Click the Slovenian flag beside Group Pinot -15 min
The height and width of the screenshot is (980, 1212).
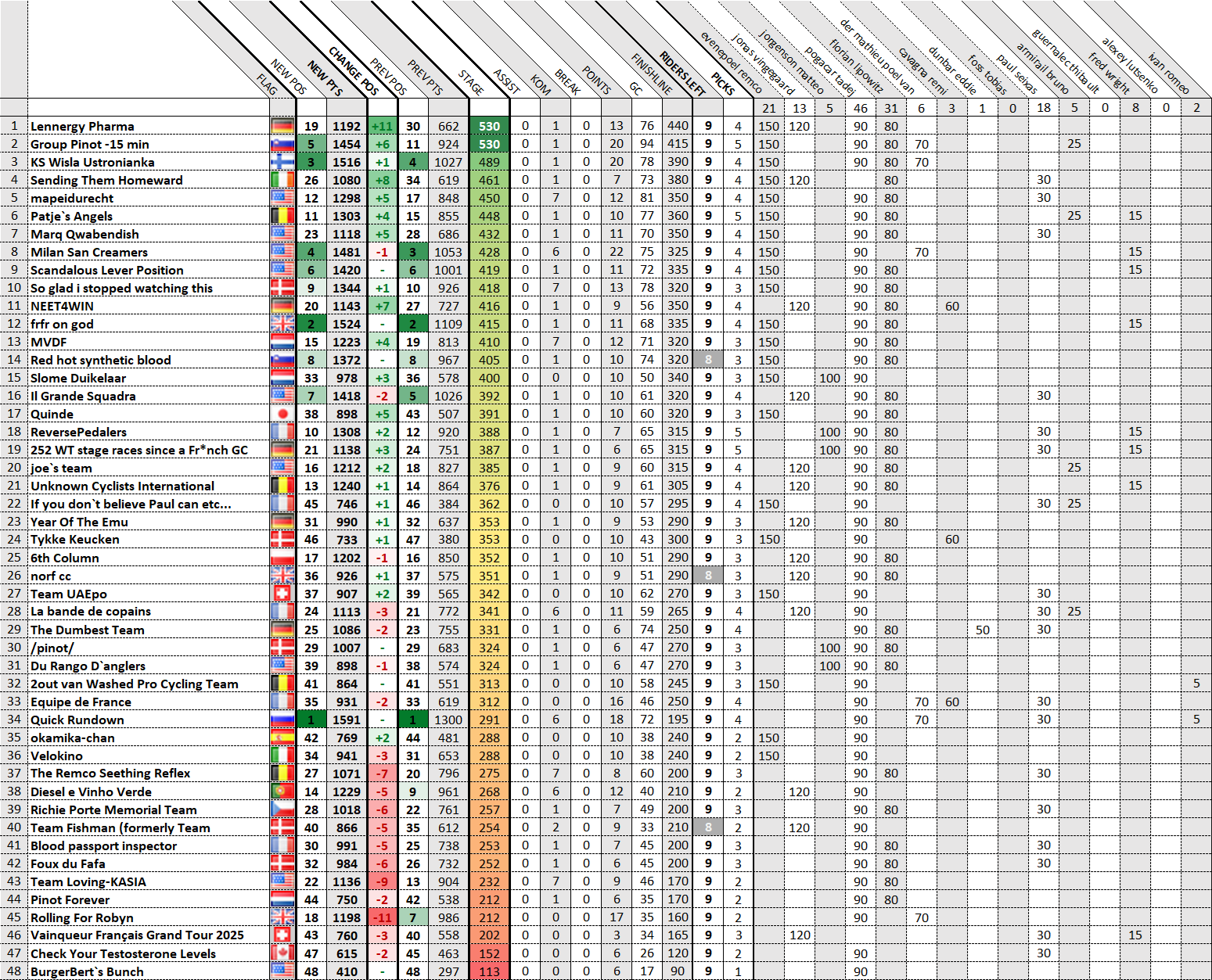coord(282,144)
